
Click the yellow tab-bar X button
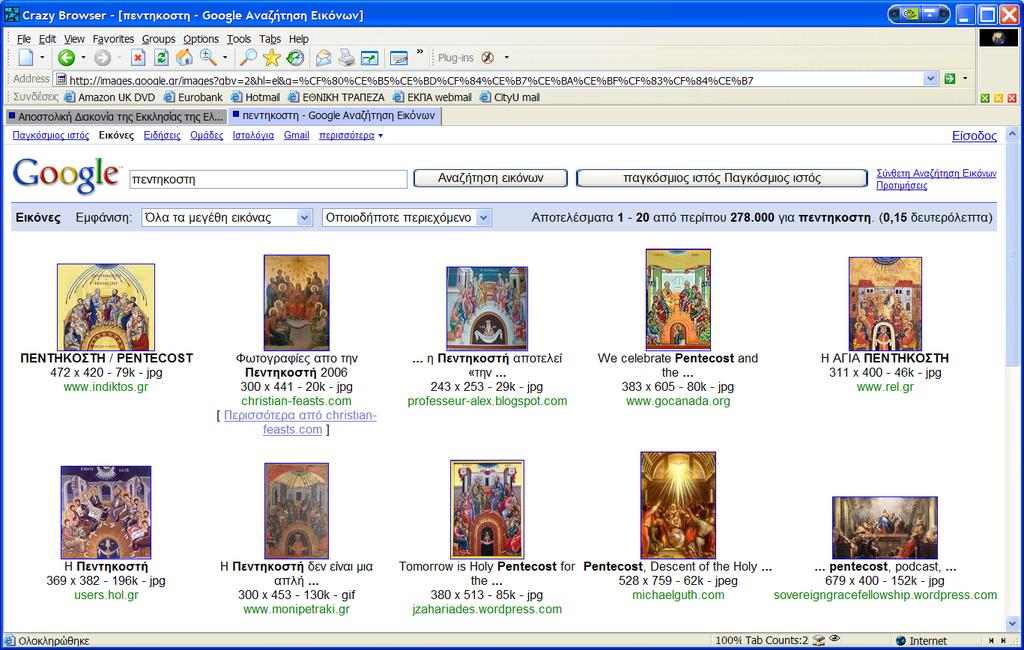click(998, 98)
